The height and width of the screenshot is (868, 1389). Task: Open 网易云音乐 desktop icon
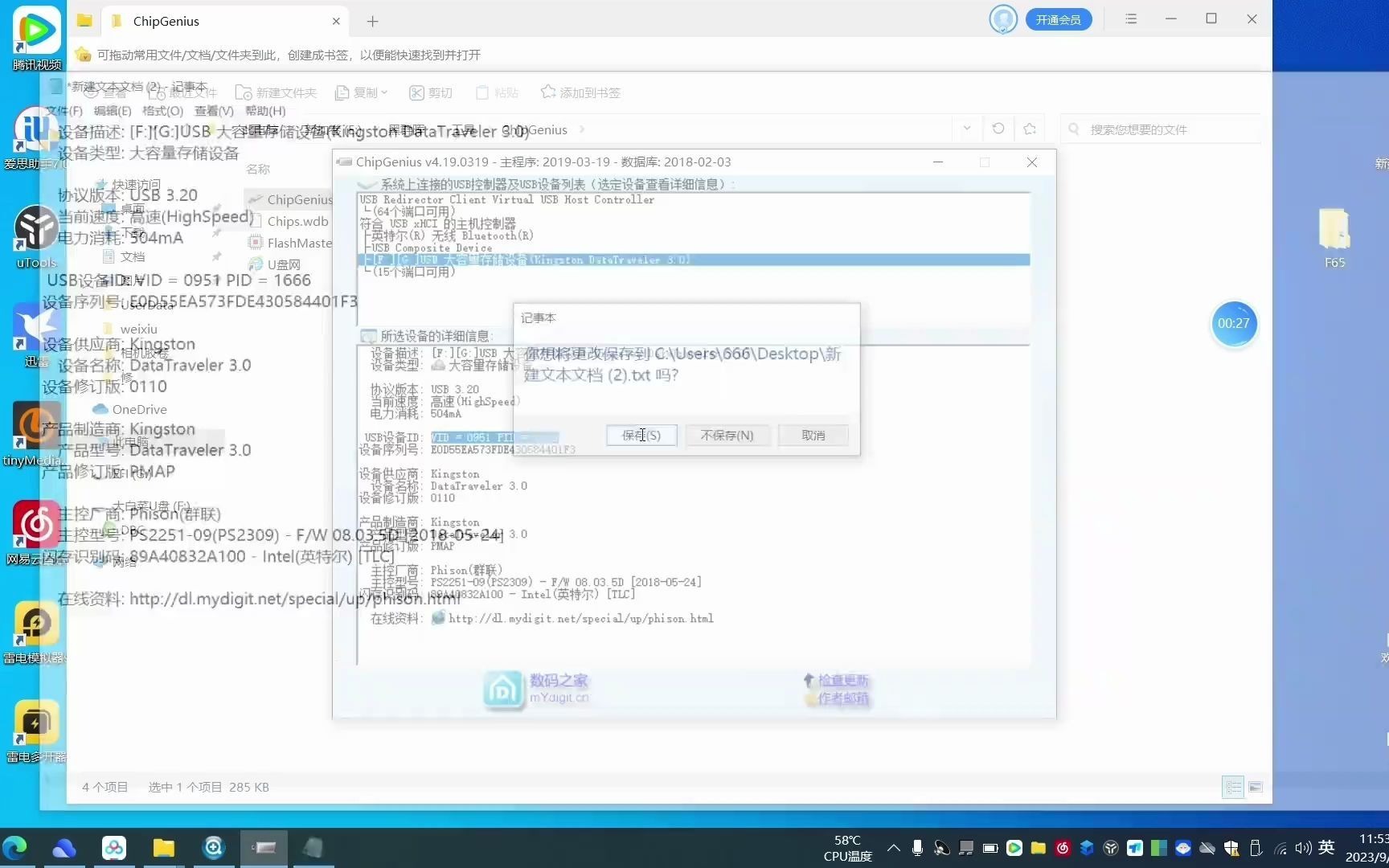[36, 532]
